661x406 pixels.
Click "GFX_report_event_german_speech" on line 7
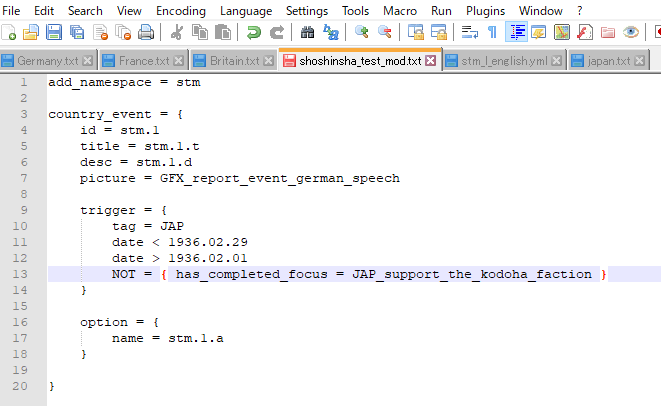tap(280, 178)
